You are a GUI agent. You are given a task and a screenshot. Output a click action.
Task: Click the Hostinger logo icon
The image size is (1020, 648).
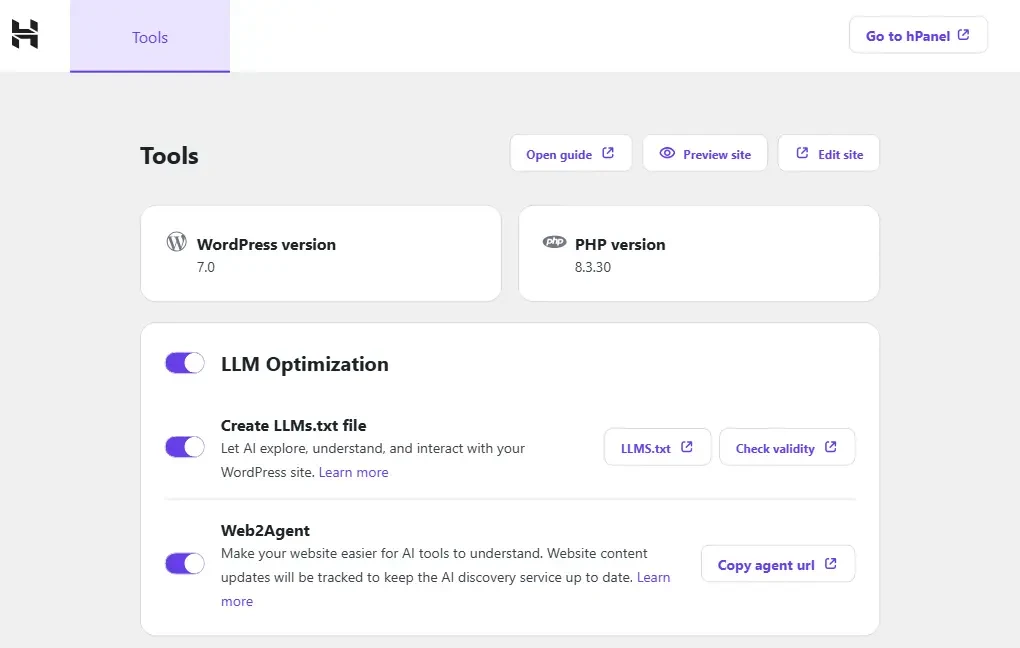click(25, 34)
